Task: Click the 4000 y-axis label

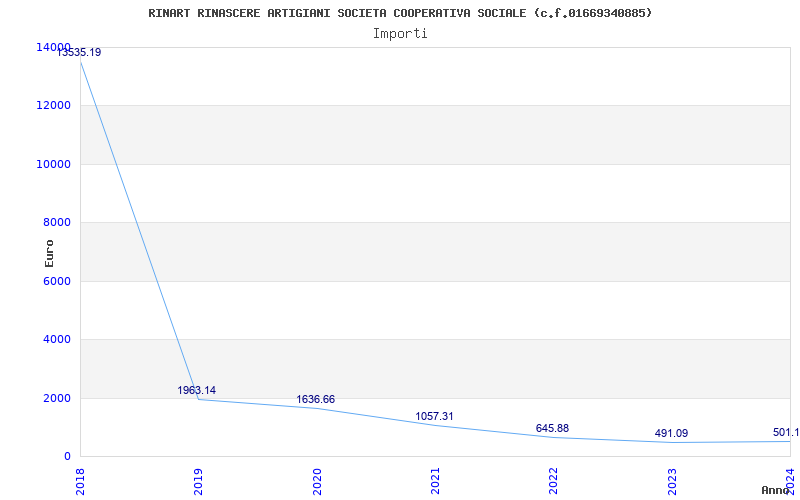Action: [x=57, y=339]
